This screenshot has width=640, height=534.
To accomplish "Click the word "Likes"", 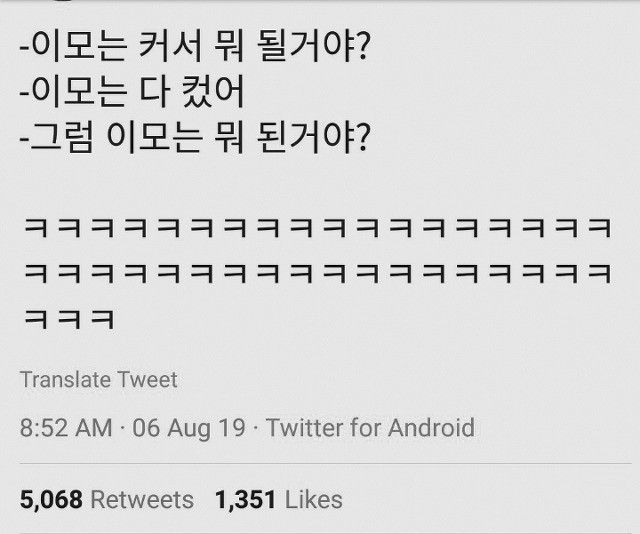I will pos(313,499).
